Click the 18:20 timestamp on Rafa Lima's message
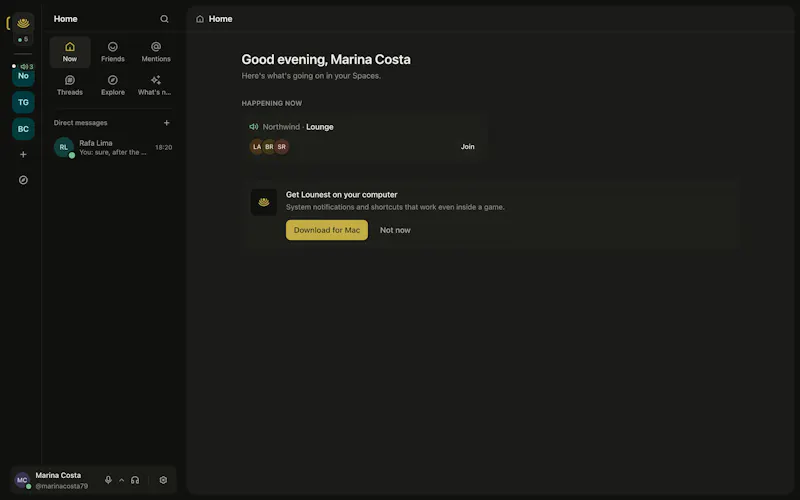Image resolution: width=800 pixels, height=500 pixels. pyautogui.click(x=163, y=147)
